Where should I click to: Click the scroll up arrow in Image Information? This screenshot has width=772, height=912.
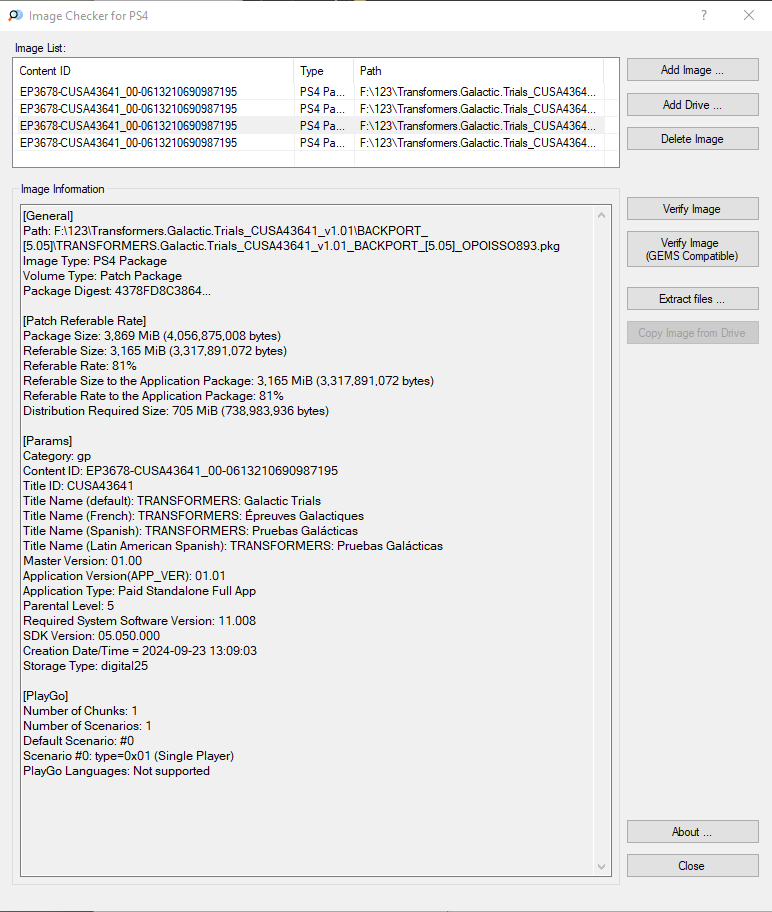(602, 215)
